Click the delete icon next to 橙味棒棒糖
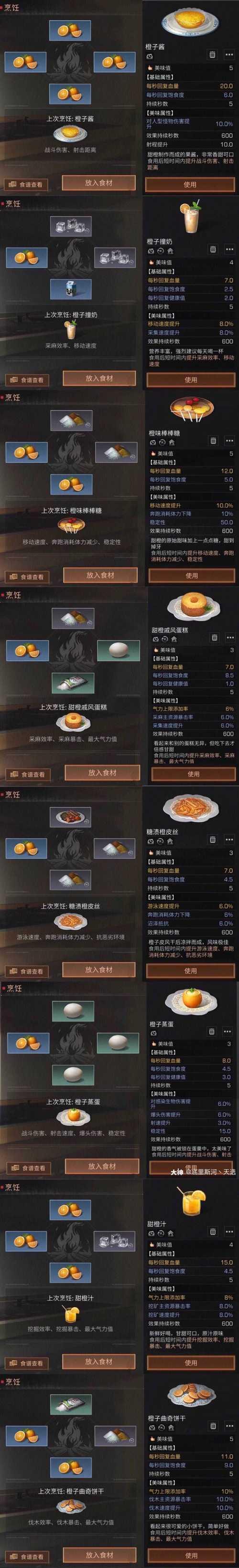The height and width of the screenshot is (1568, 239). click(213, 441)
